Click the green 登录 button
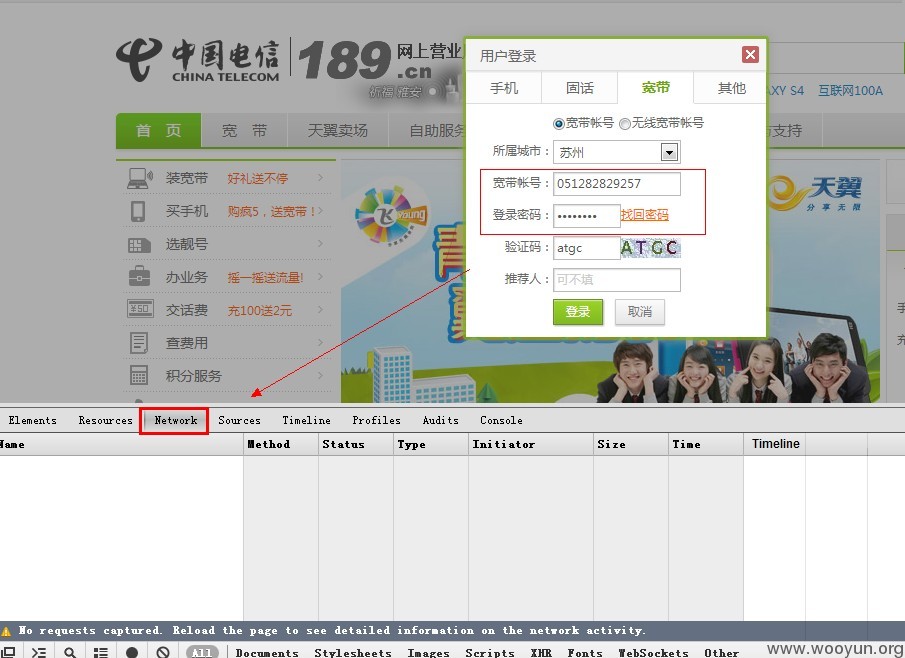Viewport: 905px width, 658px height. coord(578,312)
